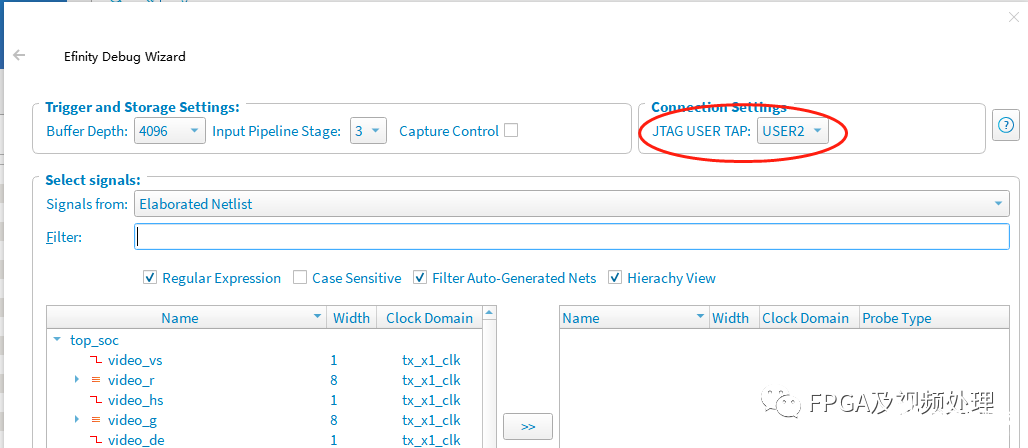Click into the Filter text field
This screenshot has width=1028, height=448.
coord(571,237)
